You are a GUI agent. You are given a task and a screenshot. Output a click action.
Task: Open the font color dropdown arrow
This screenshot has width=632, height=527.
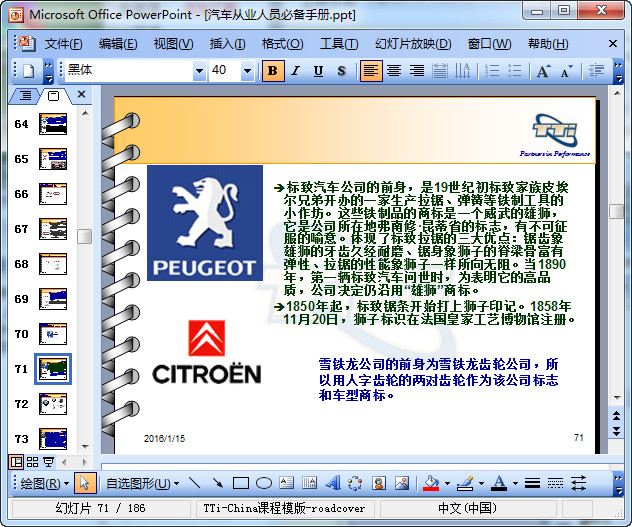(x=516, y=483)
